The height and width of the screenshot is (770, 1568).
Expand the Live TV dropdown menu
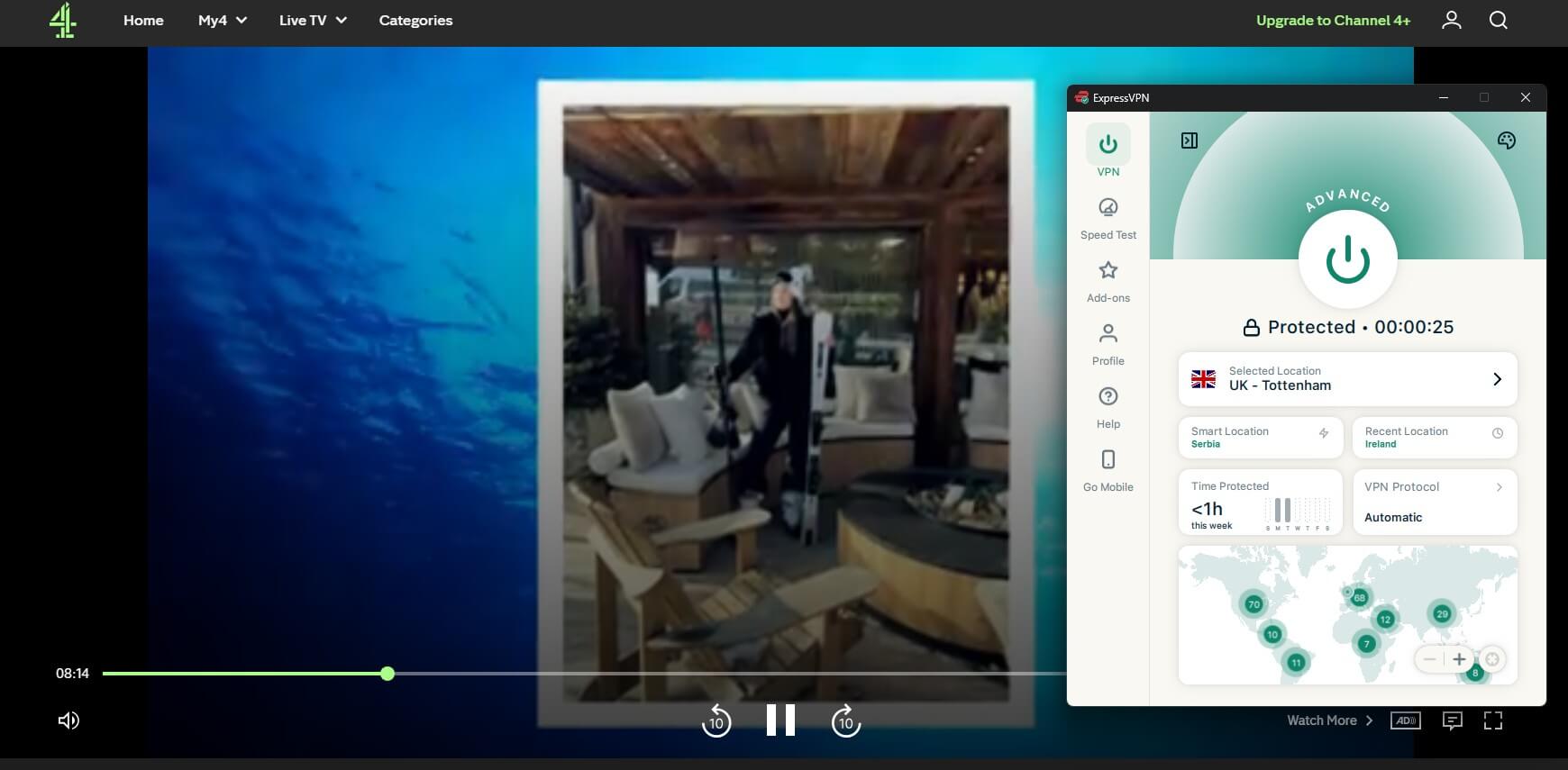click(313, 20)
